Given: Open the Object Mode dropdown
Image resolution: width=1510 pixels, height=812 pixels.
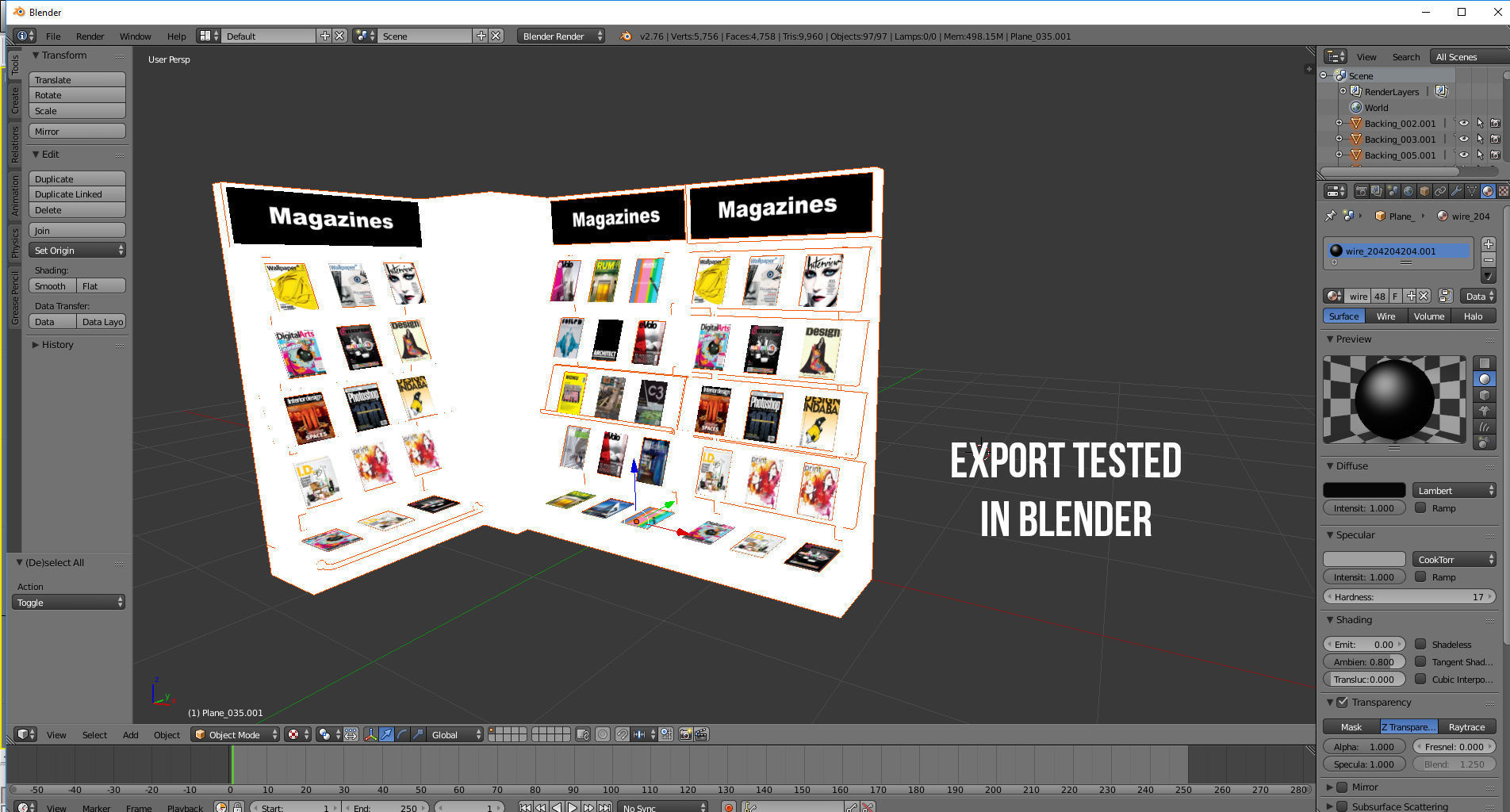Looking at the screenshot, I should [x=236, y=734].
